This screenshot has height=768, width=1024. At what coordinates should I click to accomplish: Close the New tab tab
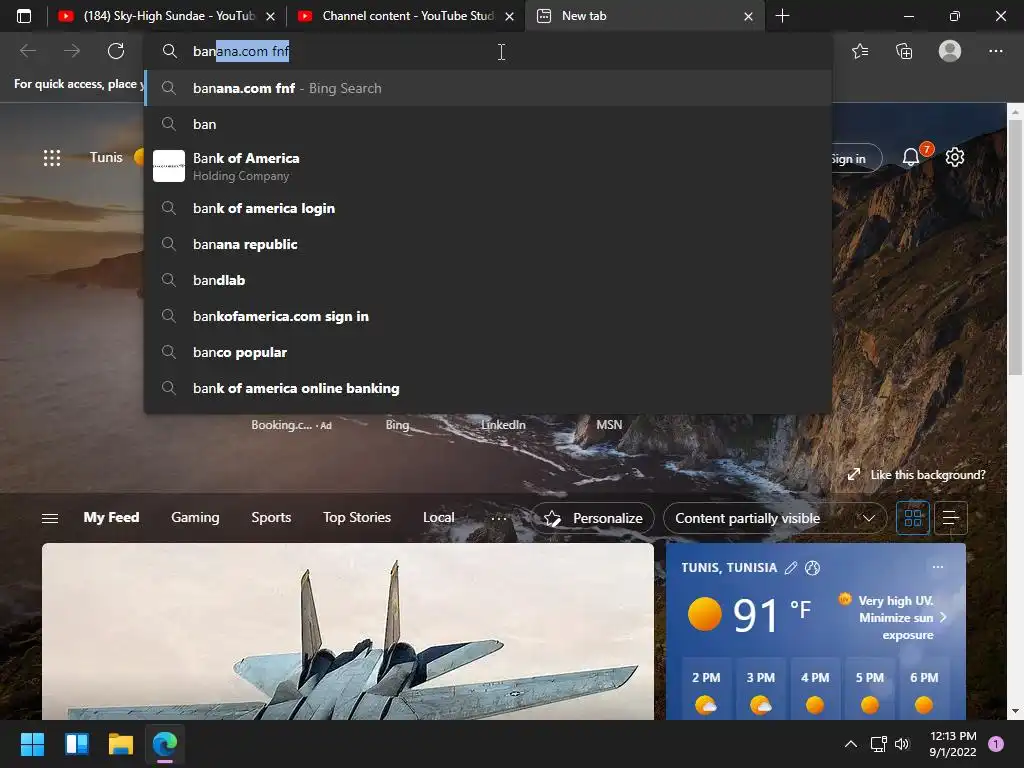[x=748, y=16]
